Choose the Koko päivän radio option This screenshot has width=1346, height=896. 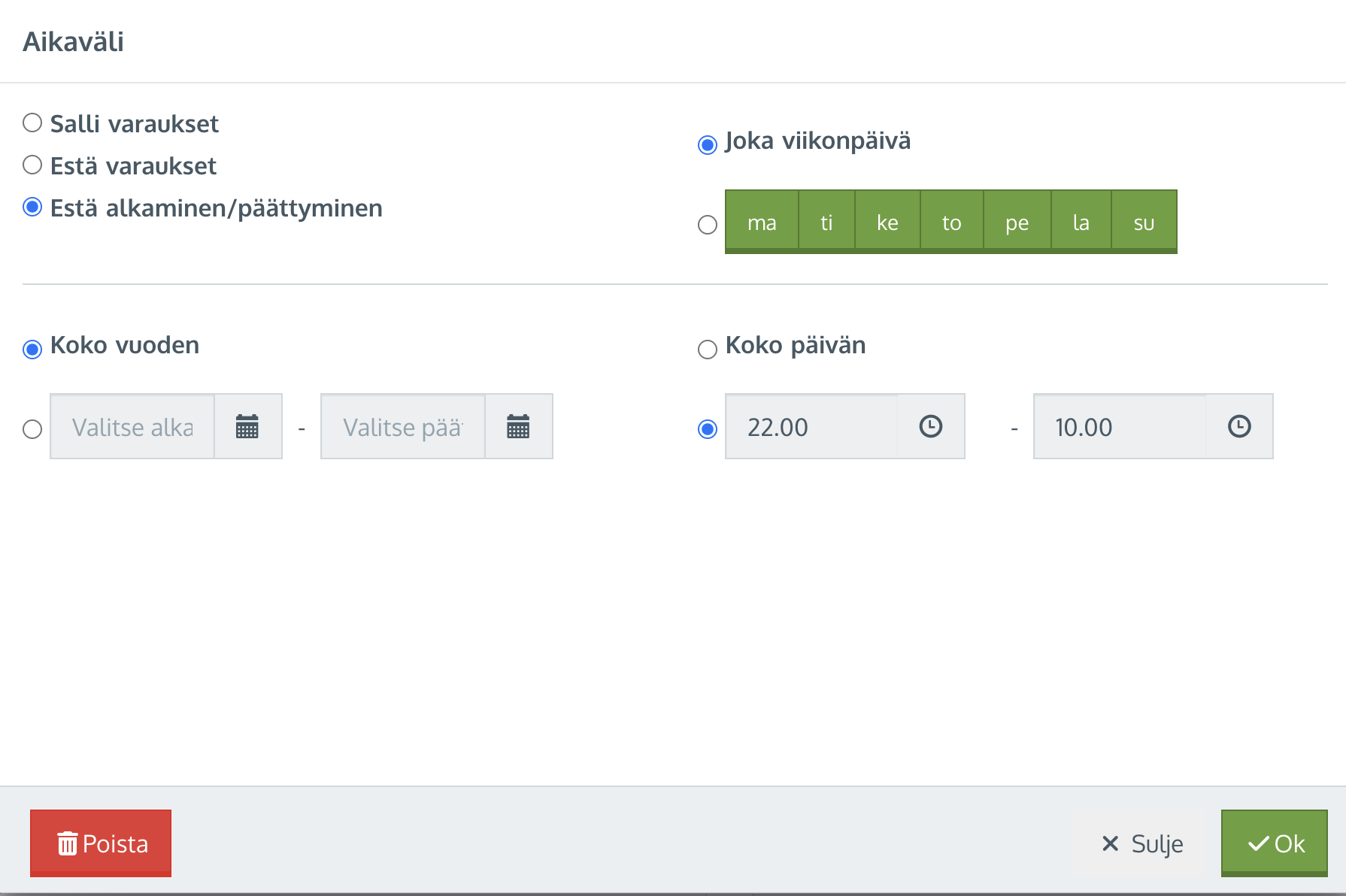[x=708, y=350]
